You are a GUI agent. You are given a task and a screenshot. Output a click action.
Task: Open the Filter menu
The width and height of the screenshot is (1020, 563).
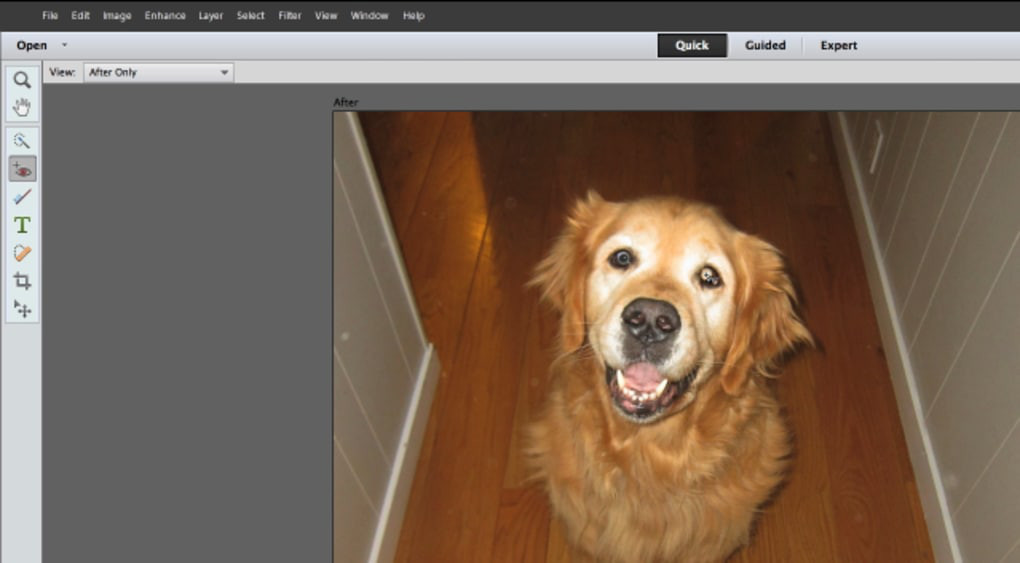coord(289,16)
